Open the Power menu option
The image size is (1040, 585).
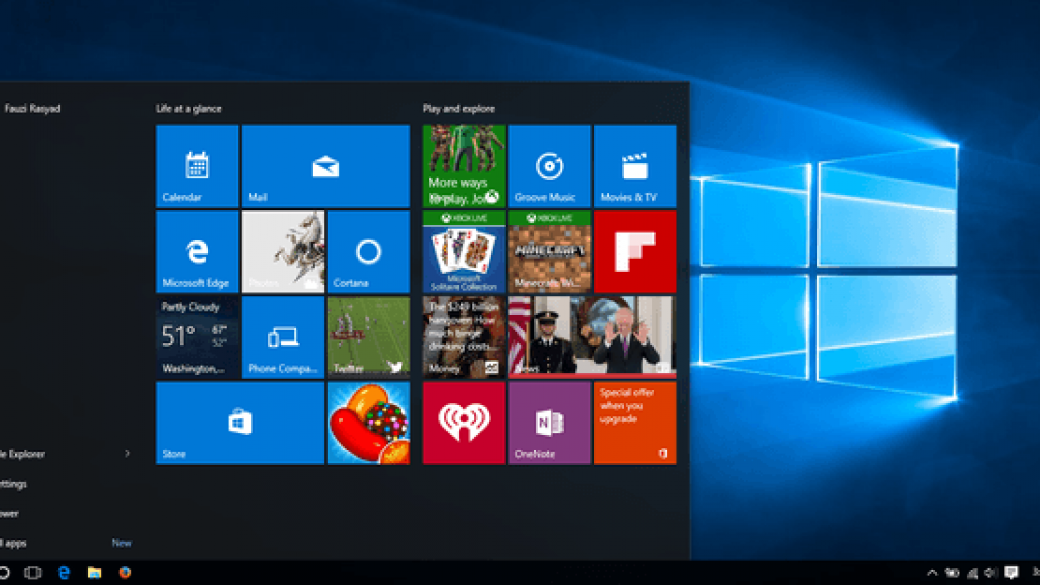point(9,513)
